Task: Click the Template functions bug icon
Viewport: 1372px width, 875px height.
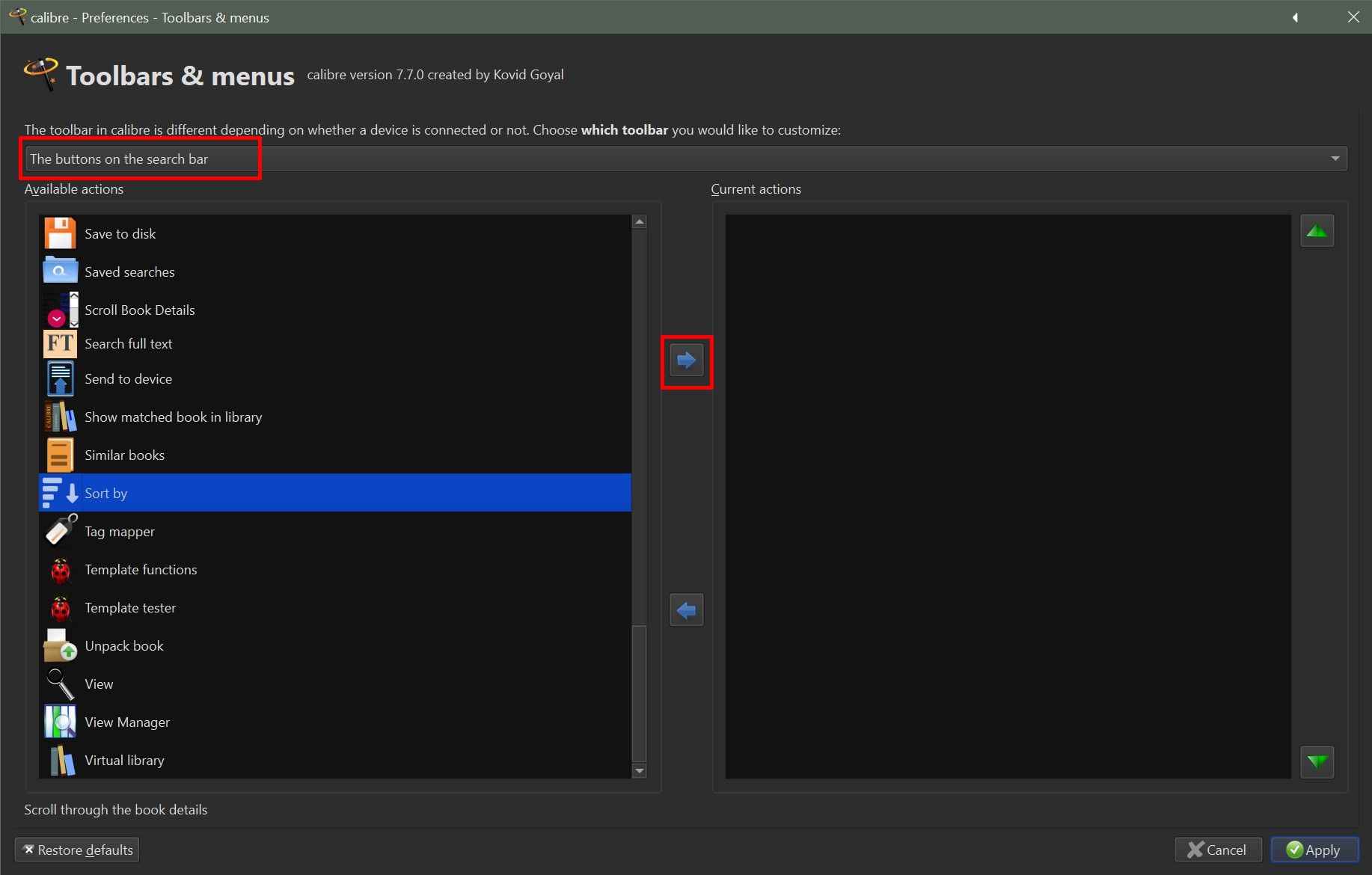Action: coord(60,570)
